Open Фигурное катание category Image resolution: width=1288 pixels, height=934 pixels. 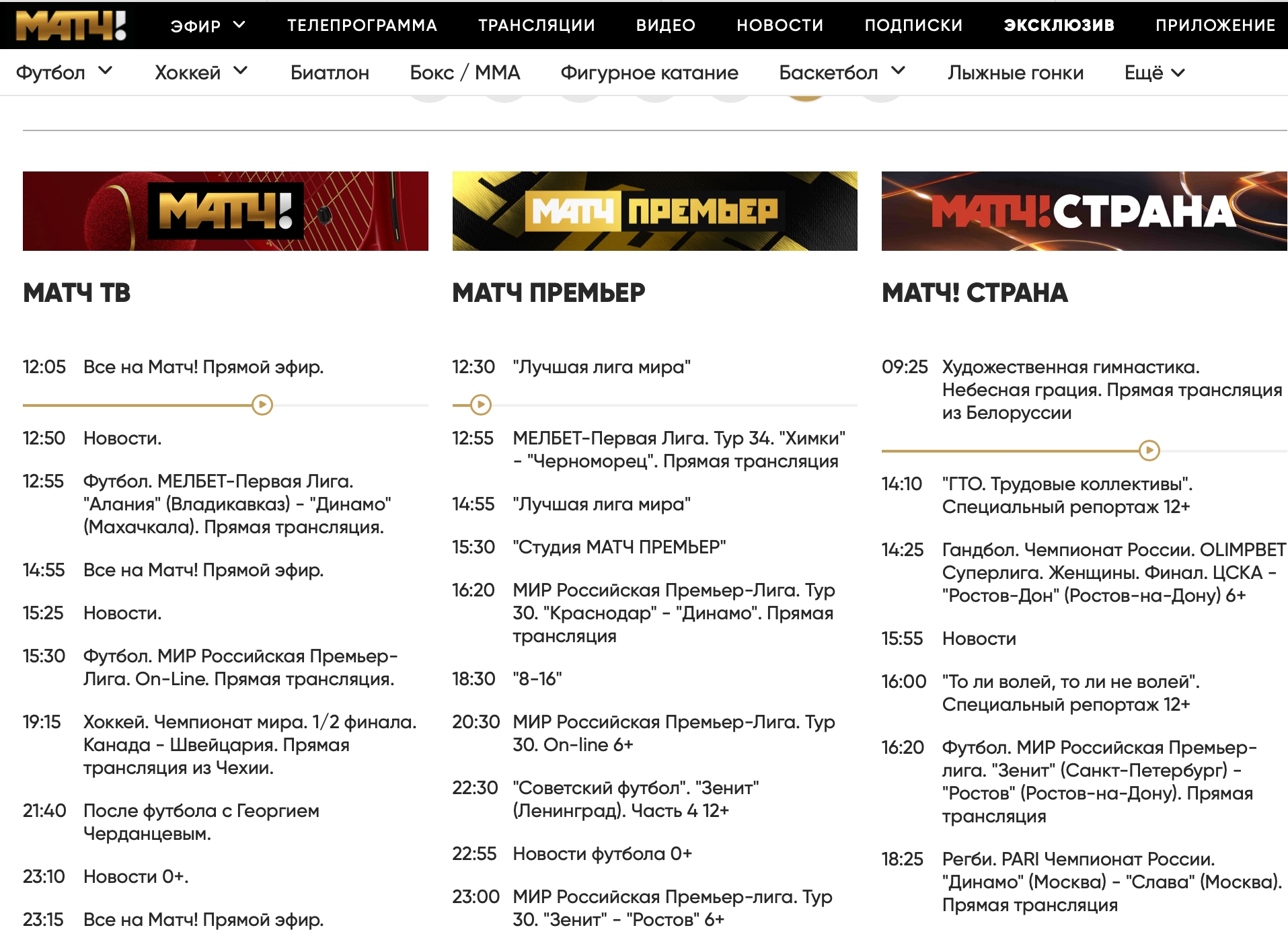pyautogui.click(x=649, y=72)
